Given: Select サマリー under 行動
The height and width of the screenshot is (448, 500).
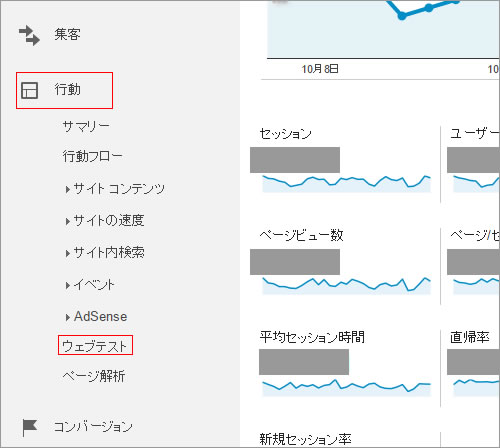Looking at the screenshot, I should 86,126.
